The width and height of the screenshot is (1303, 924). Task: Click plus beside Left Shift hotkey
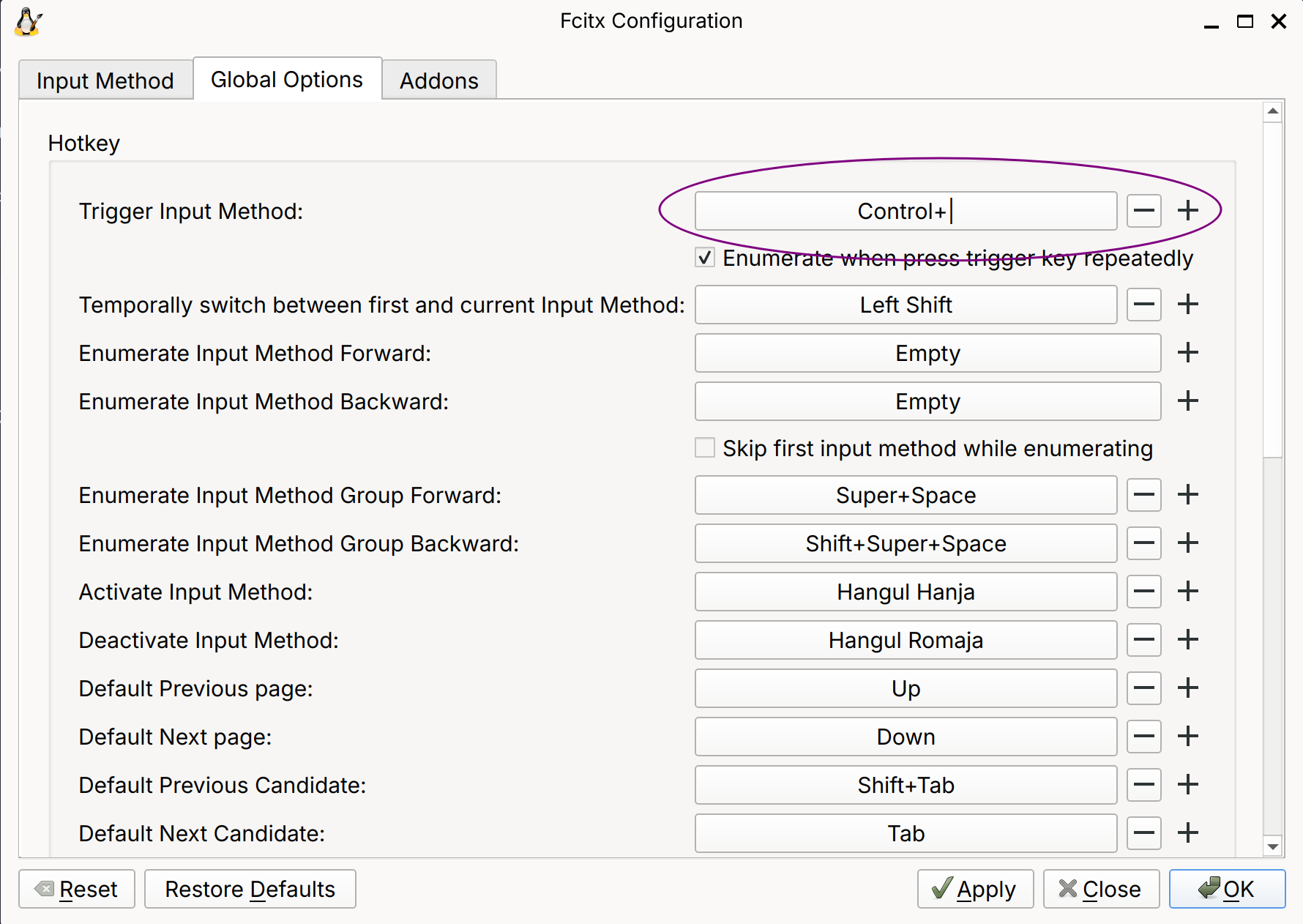(x=1188, y=305)
